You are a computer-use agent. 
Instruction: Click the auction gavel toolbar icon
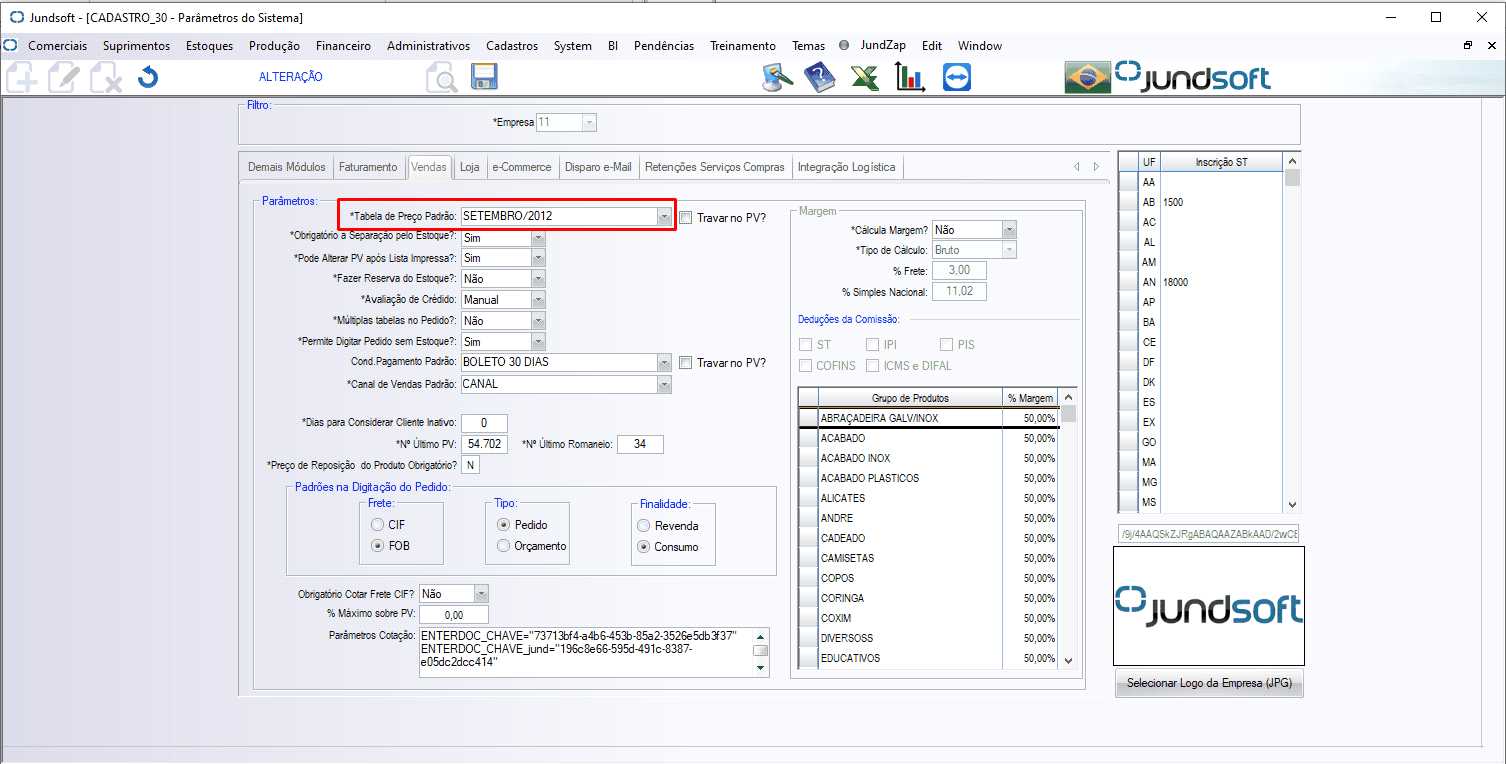pos(777,77)
